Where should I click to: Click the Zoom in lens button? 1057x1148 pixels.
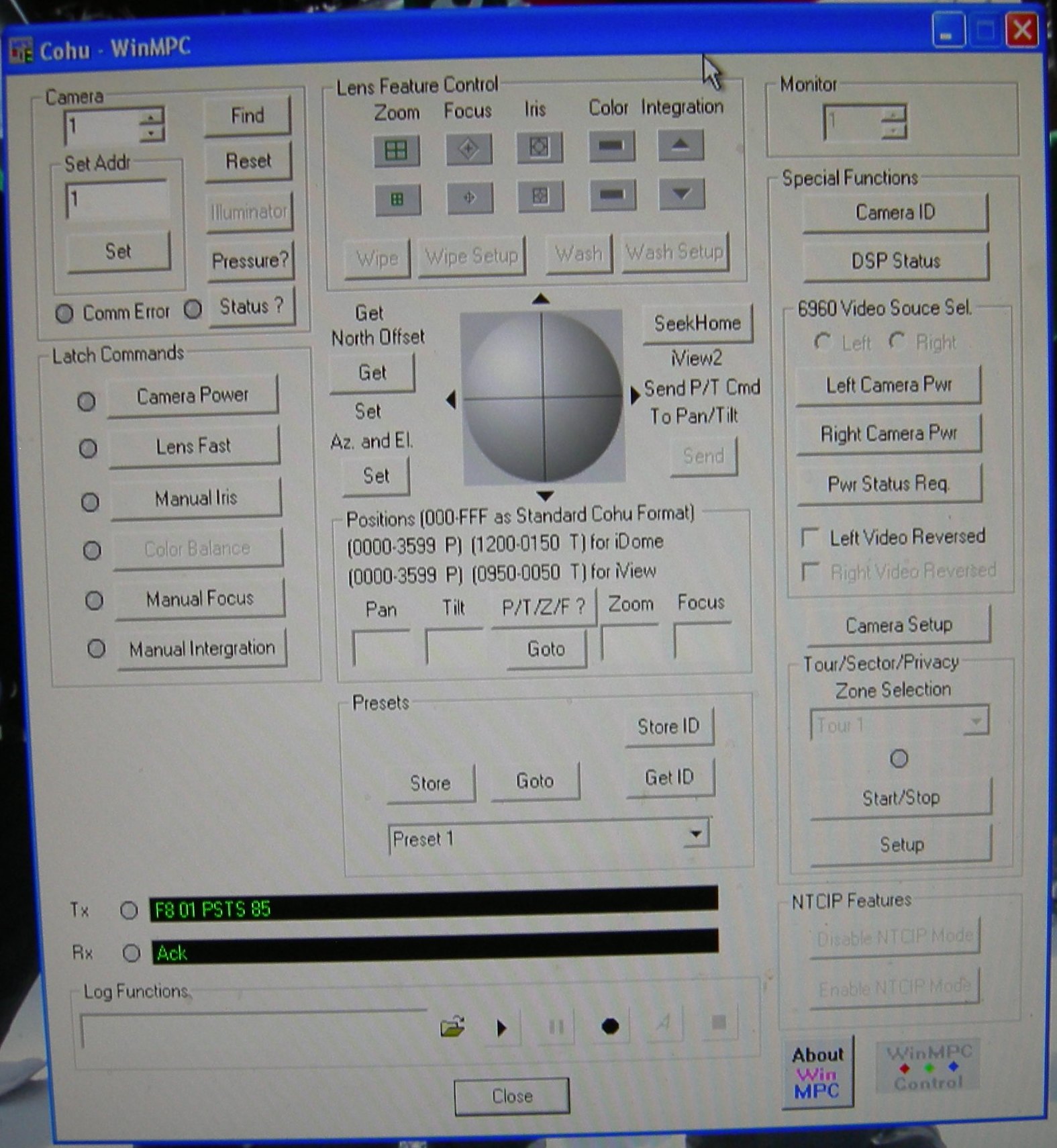pyautogui.click(x=396, y=150)
